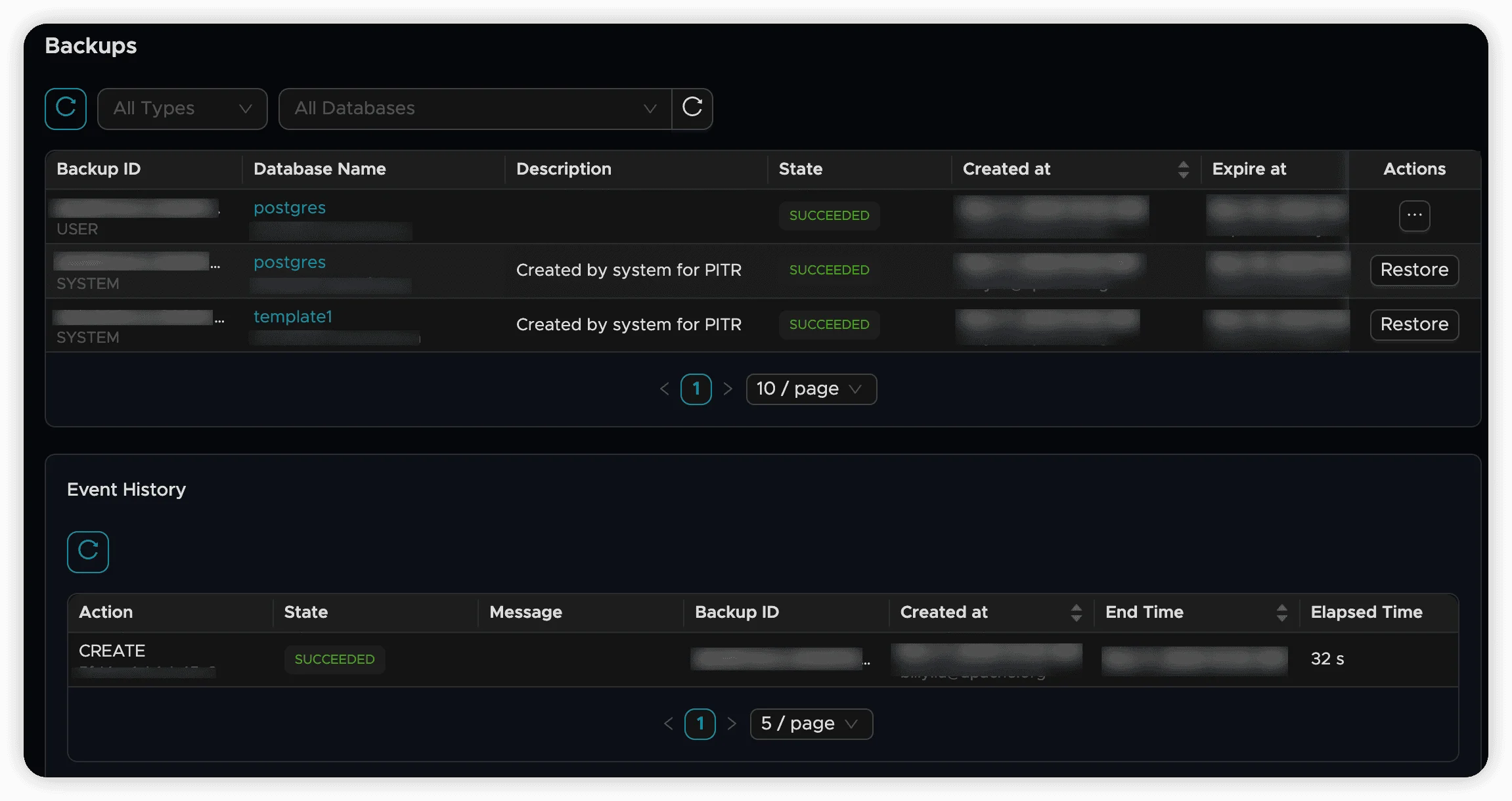Select page 1 in backups pagination

click(696, 389)
